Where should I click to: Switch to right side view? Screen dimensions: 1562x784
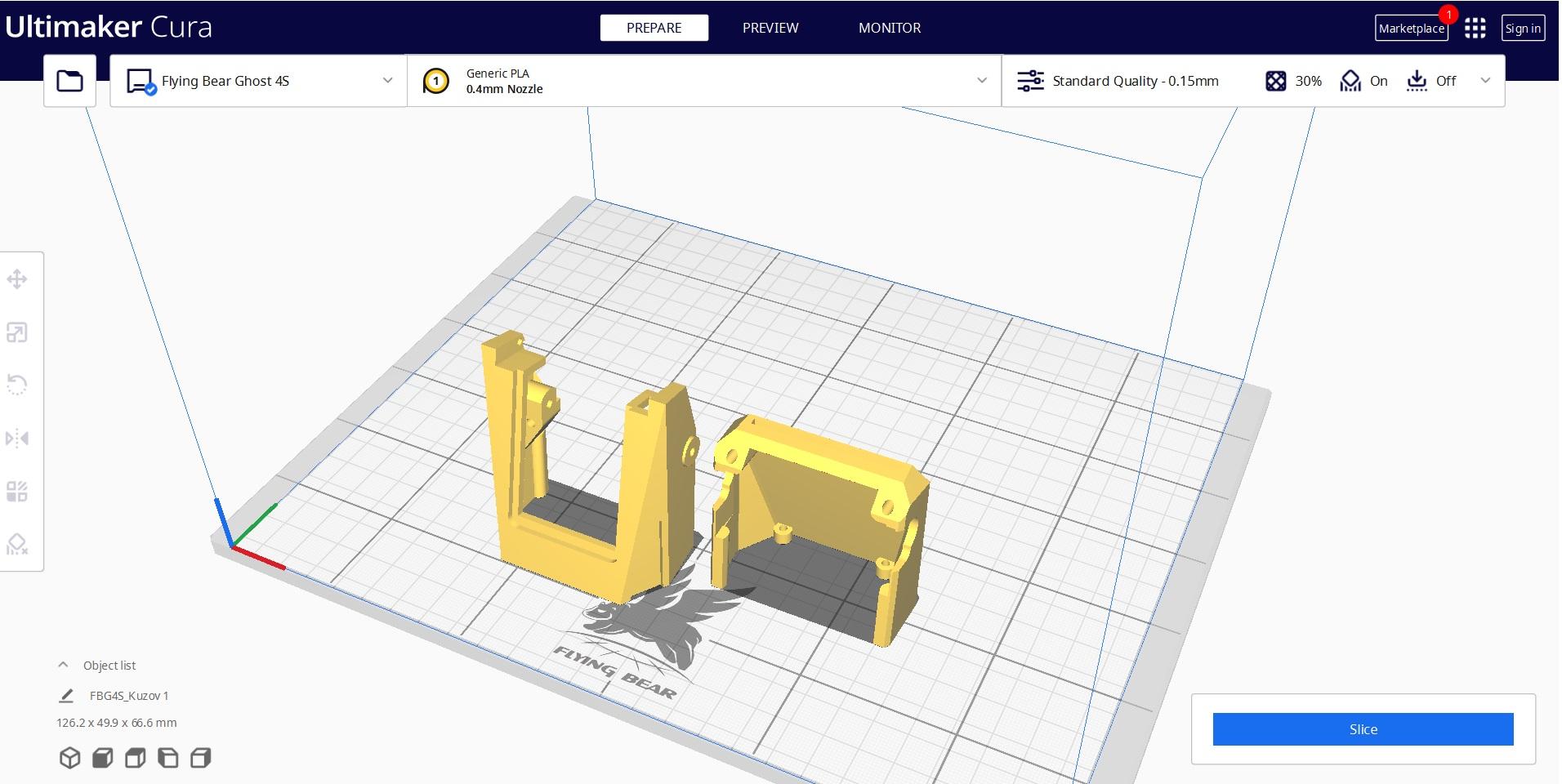201,758
